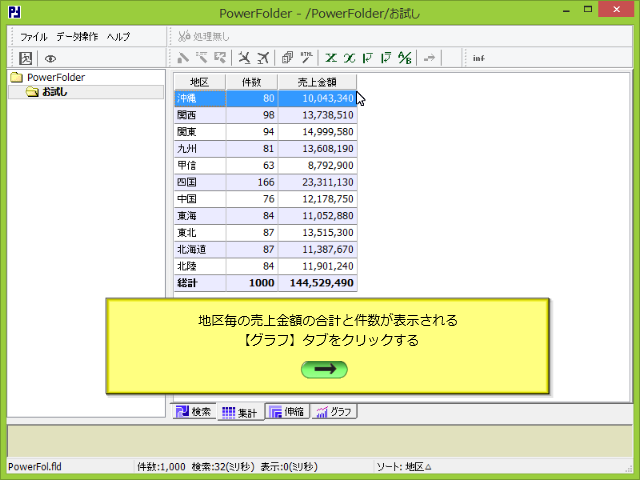Click the ソート: 地区 status indicator
This screenshot has width=640, height=480.
(404, 467)
